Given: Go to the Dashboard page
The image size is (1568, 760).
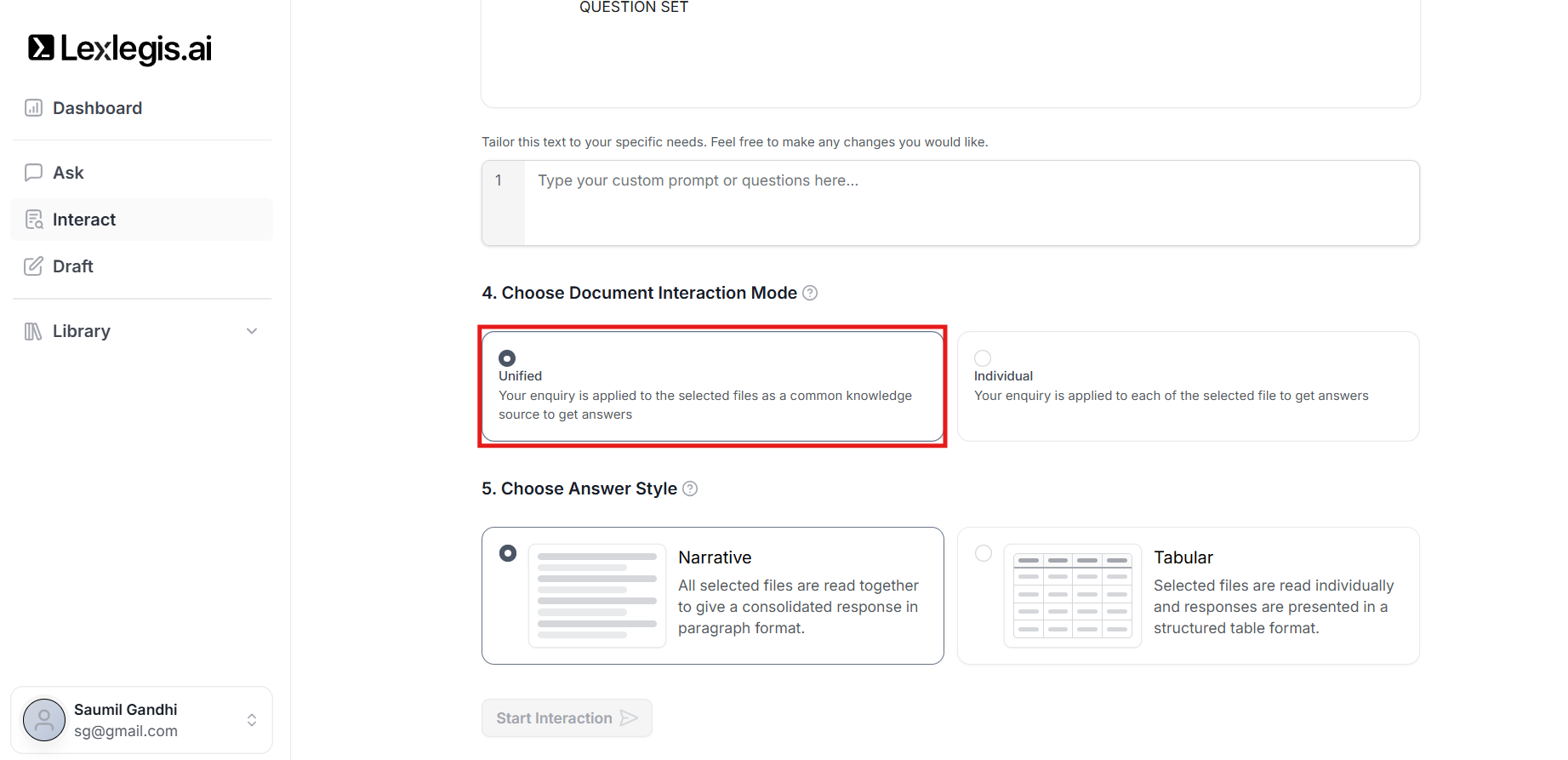Looking at the screenshot, I should (x=97, y=108).
